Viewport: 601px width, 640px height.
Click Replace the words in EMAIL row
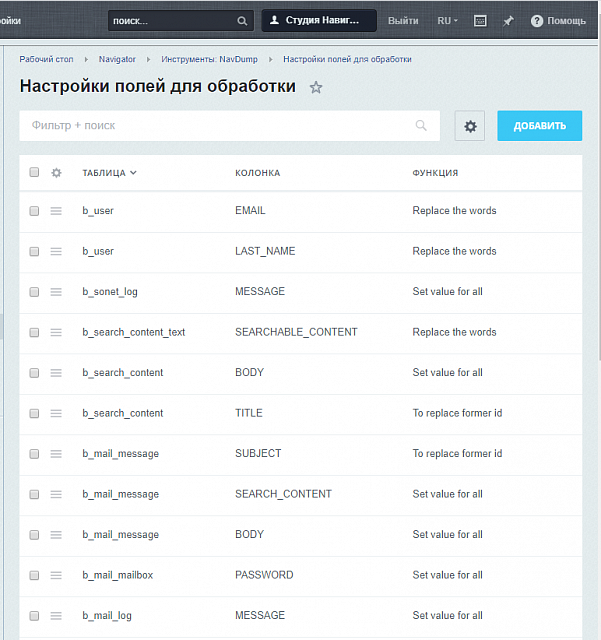pos(454,211)
